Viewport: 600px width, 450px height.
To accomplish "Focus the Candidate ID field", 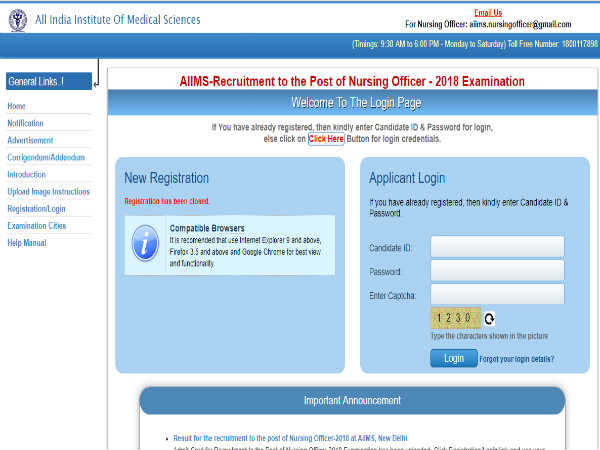I will coord(497,247).
